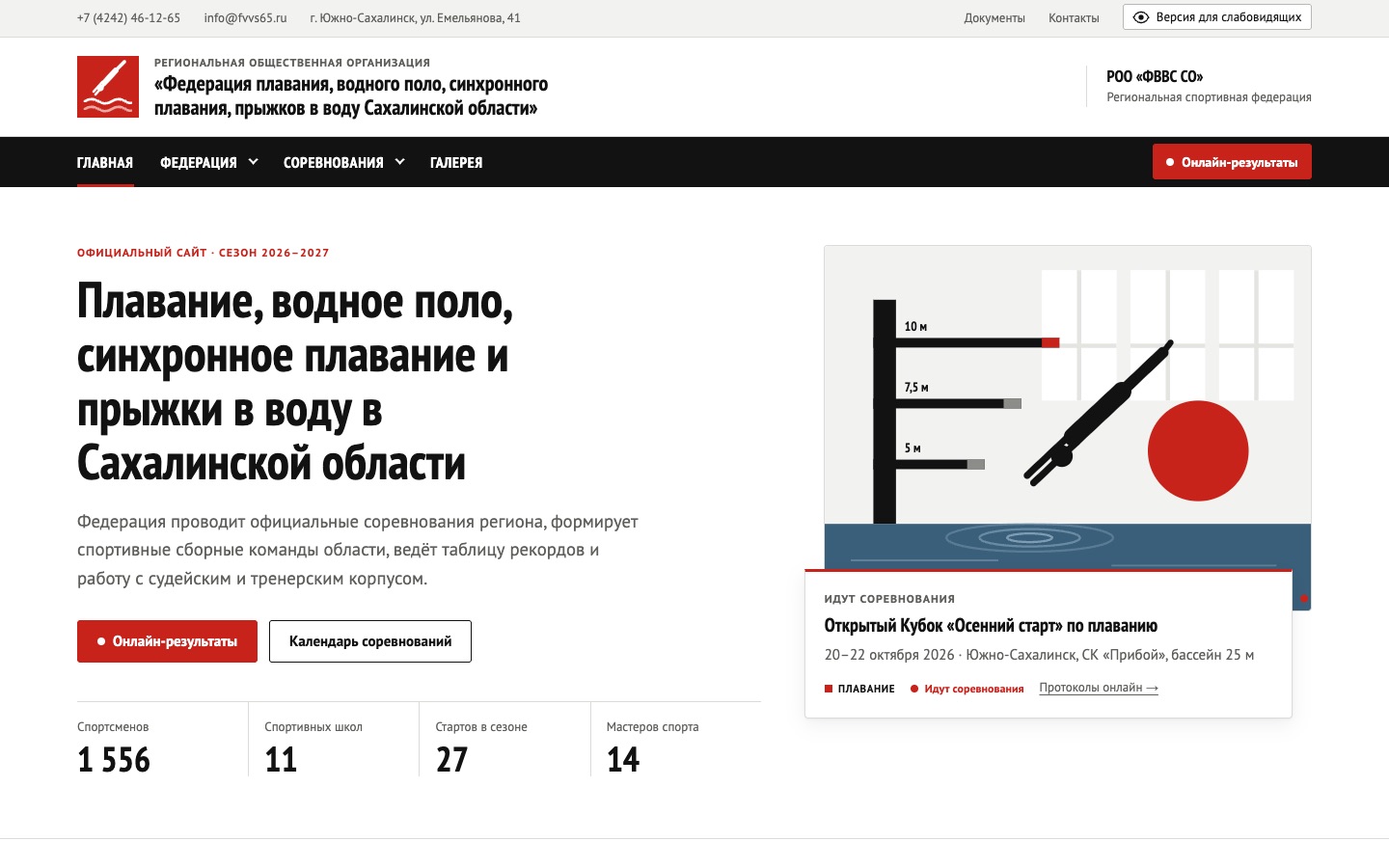Click the address г. Южно-Сахалинск, ул. Емельянова, 41
The image size is (1389, 868).
[415, 18]
